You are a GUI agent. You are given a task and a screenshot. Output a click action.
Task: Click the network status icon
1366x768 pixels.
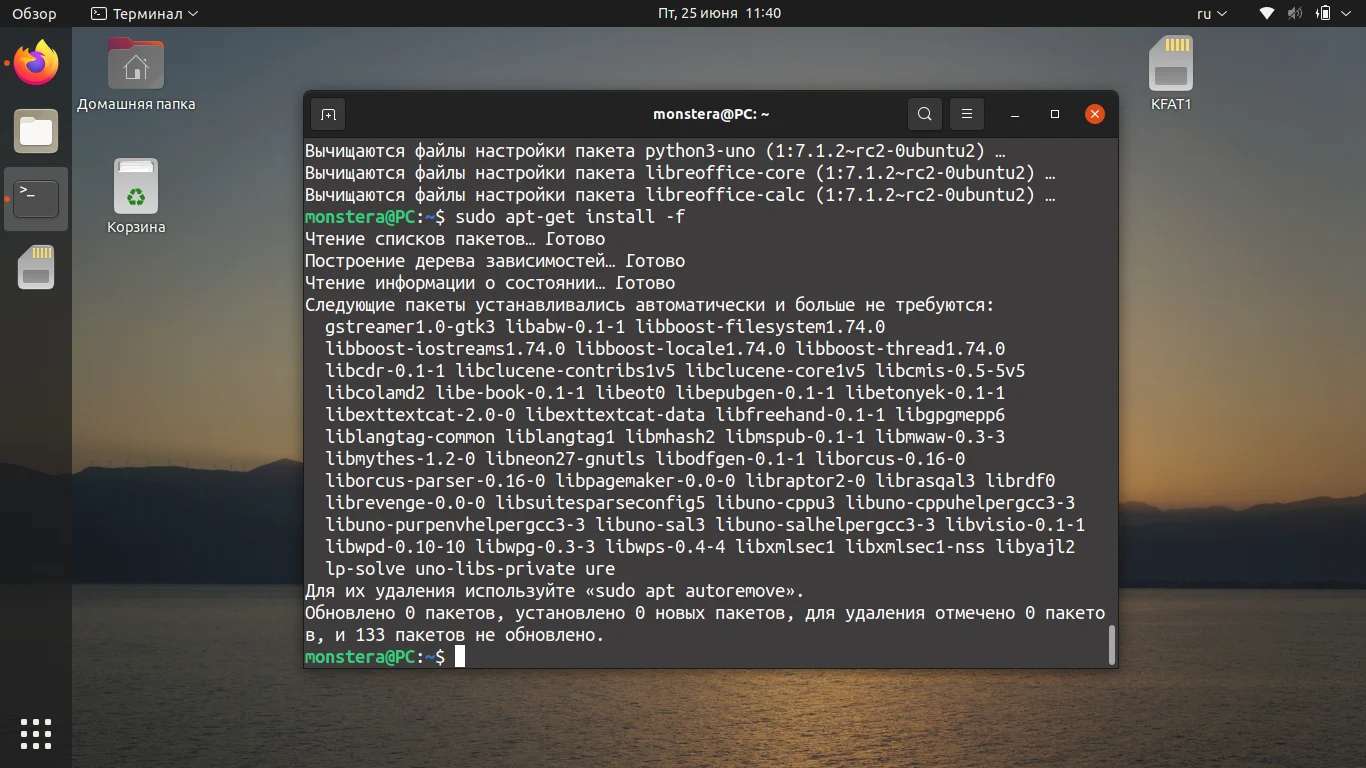point(1267,14)
